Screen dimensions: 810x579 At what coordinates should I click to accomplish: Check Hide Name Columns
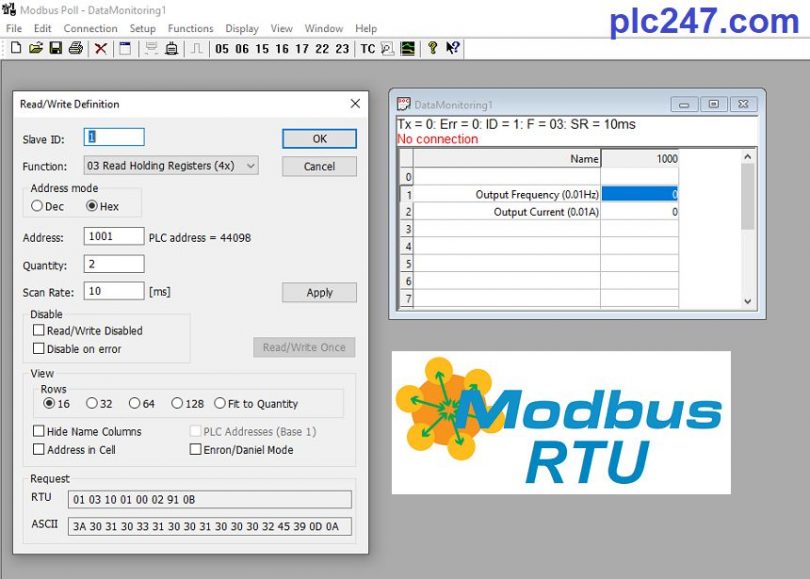(39, 431)
